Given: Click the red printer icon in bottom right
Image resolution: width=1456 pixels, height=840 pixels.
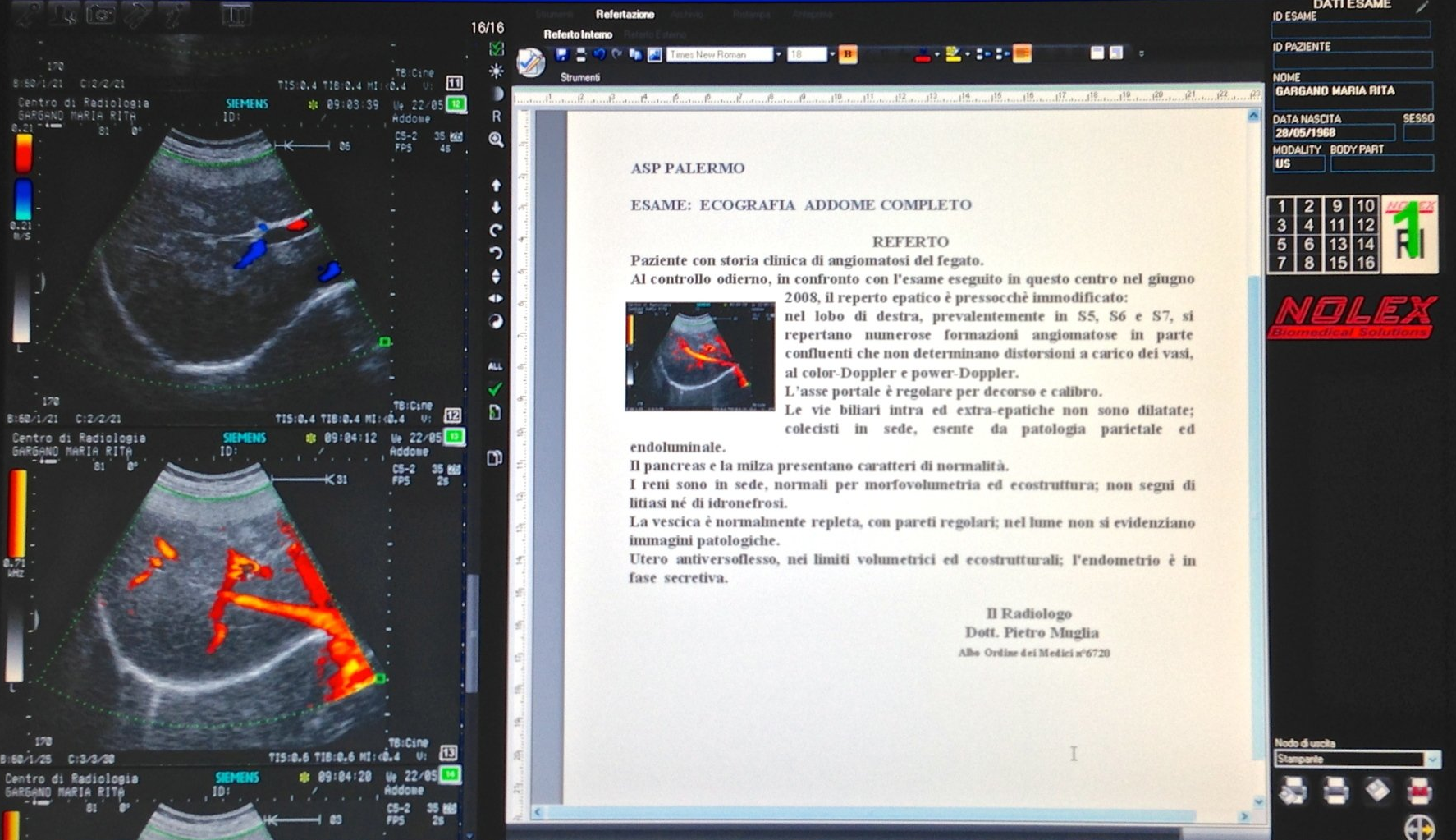Looking at the screenshot, I should [x=1419, y=791].
